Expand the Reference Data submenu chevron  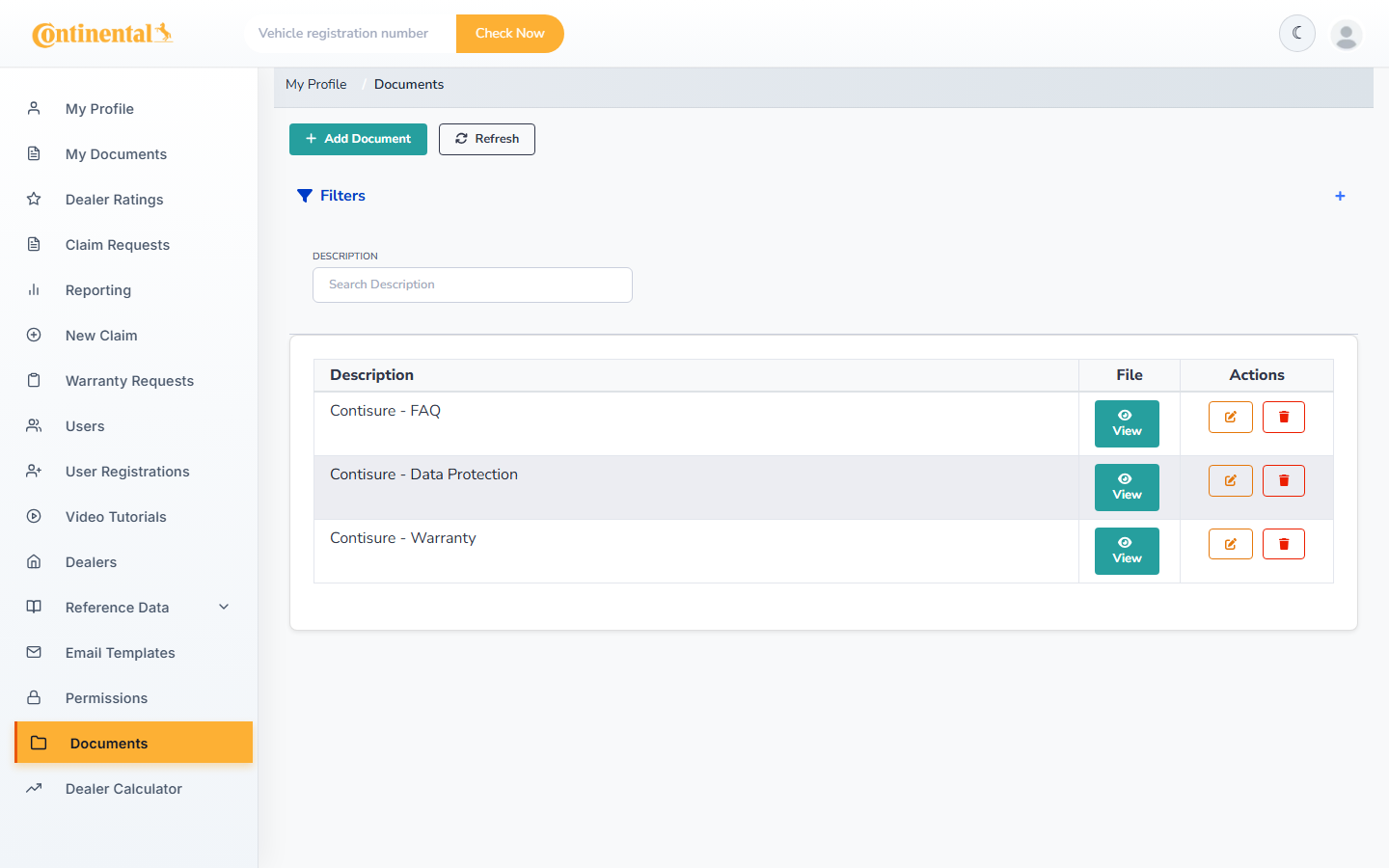pyautogui.click(x=224, y=607)
